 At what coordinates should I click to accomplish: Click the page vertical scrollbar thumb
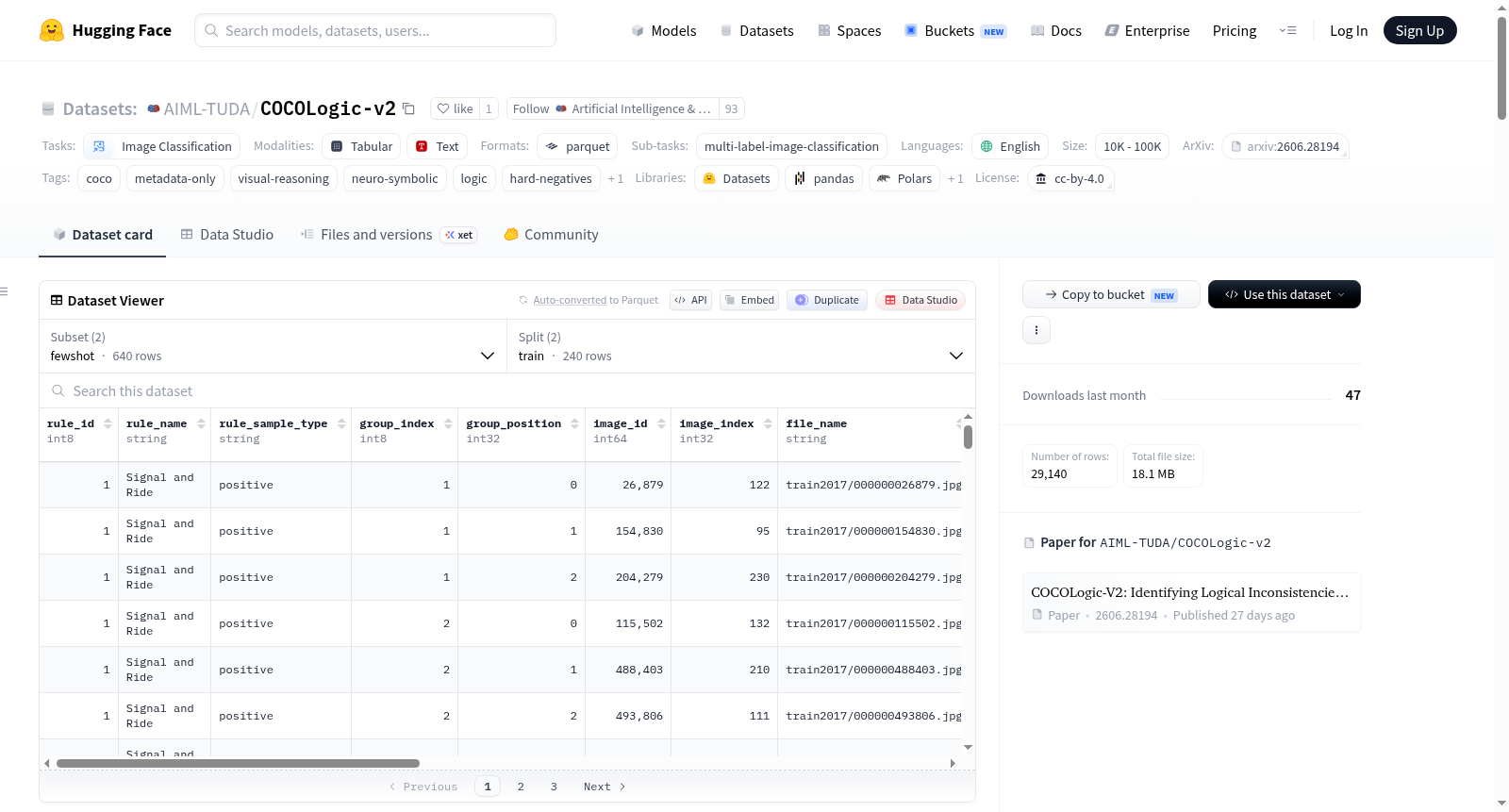click(x=1501, y=68)
